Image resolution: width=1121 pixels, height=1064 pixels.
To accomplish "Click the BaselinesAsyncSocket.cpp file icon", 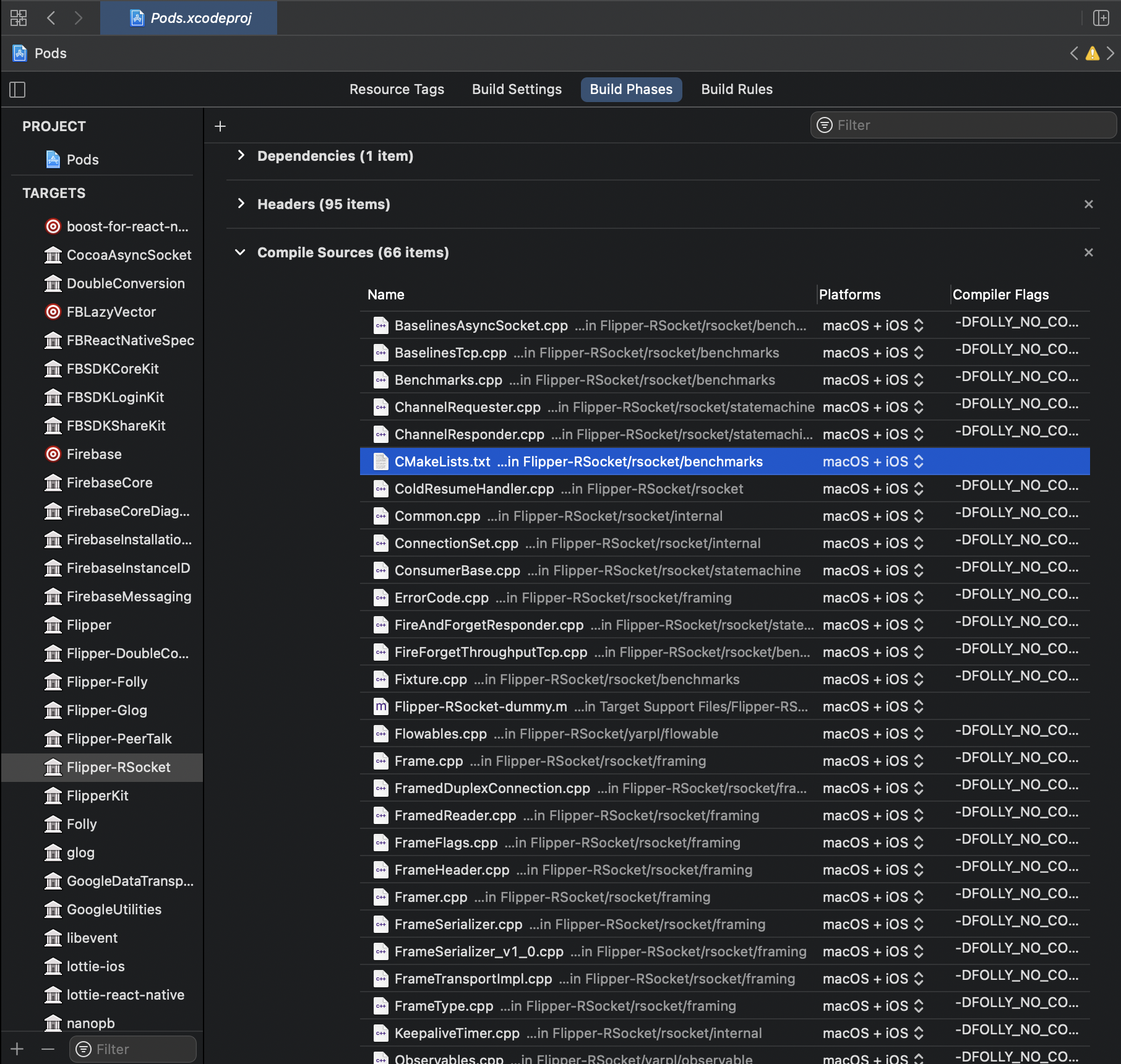I will point(380,325).
